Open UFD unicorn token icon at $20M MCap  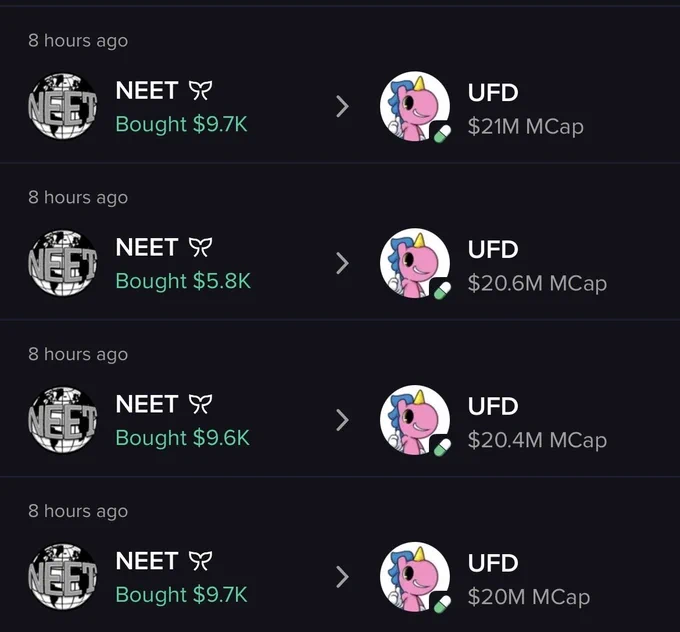415,577
